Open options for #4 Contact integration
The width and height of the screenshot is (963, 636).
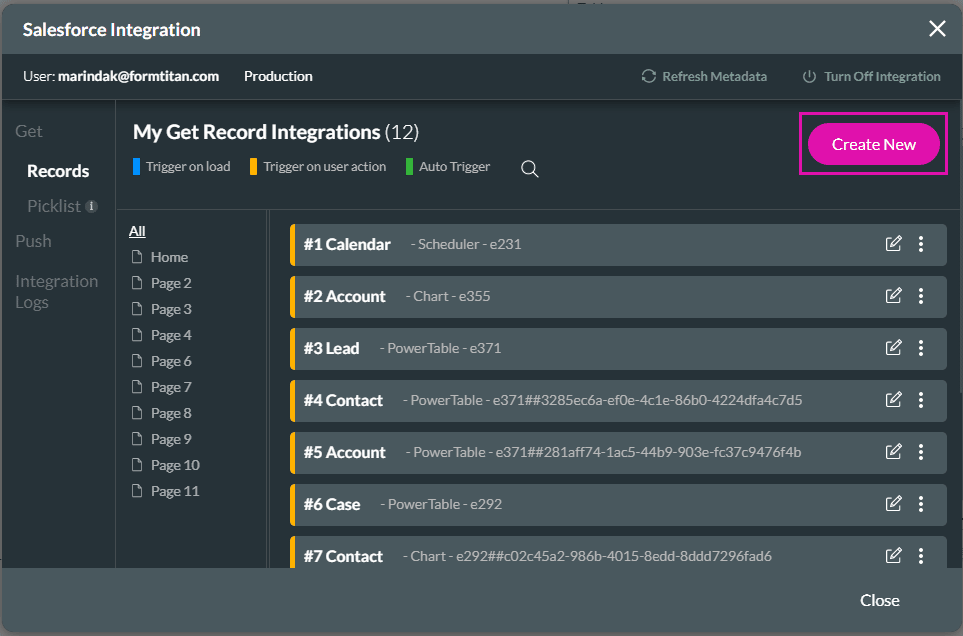[921, 400]
